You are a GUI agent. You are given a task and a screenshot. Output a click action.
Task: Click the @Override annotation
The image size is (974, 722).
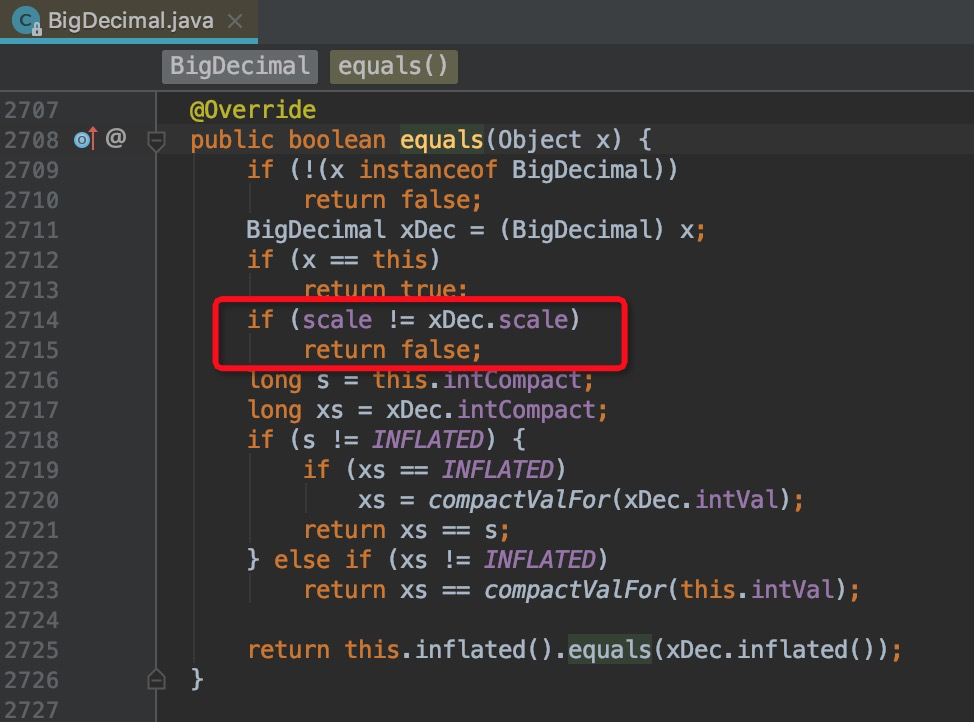tap(253, 110)
